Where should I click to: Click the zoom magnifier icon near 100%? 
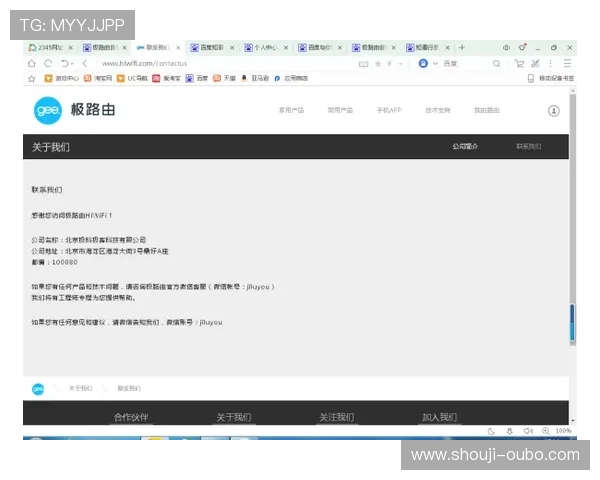click(x=546, y=431)
